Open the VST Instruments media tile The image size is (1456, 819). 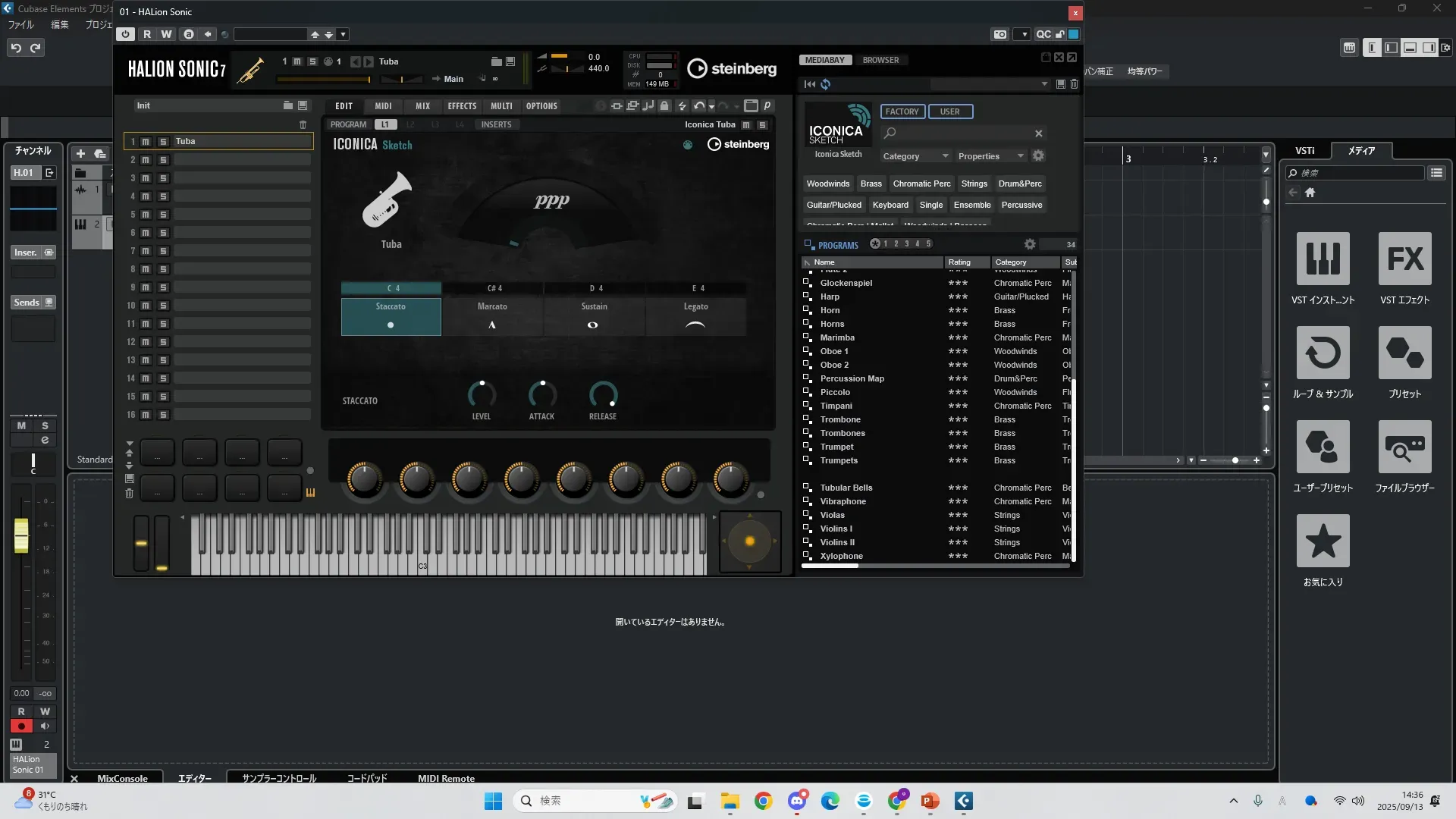(x=1323, y=259)
